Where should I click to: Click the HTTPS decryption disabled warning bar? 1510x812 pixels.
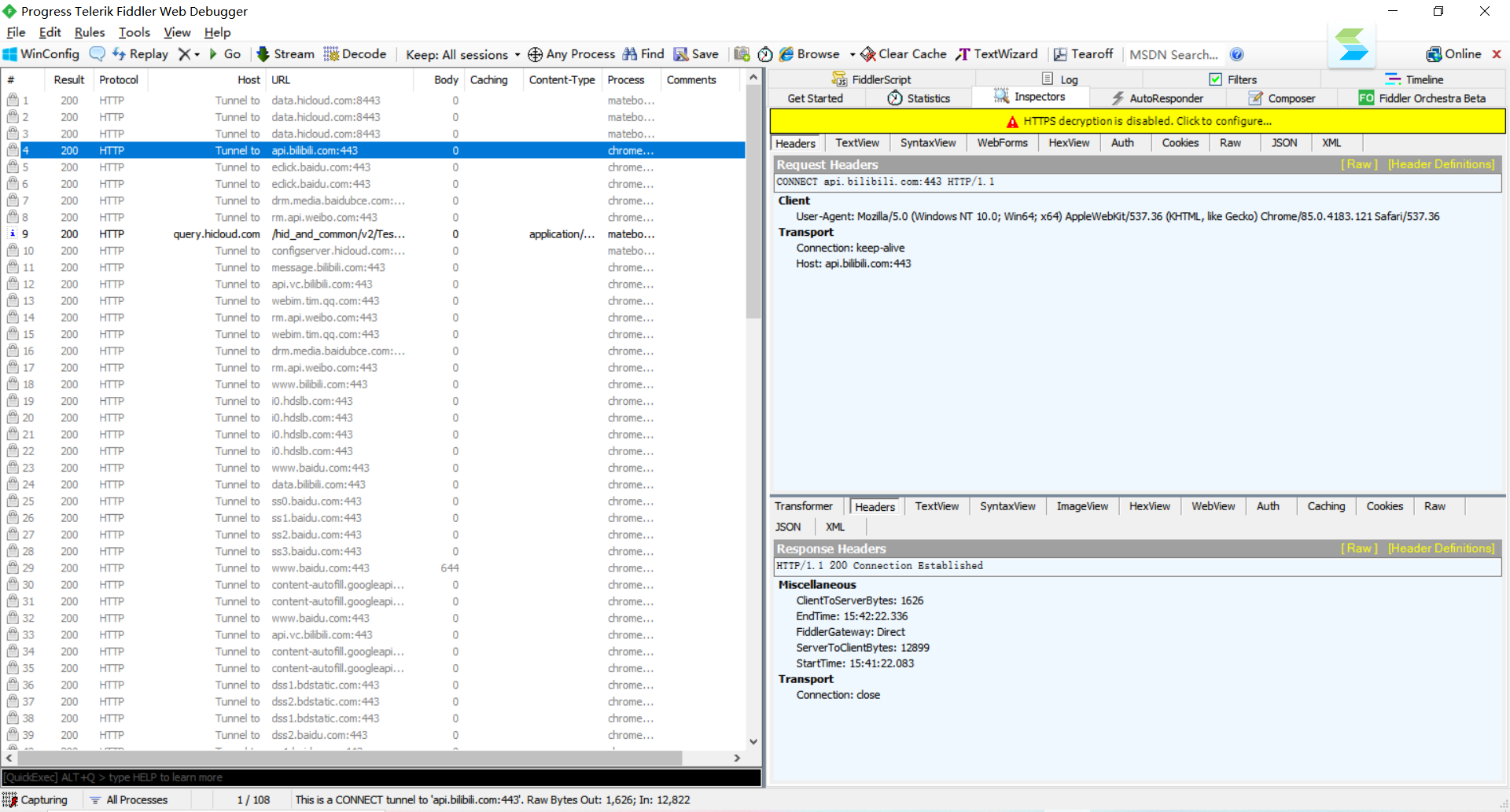point(1137,121)
